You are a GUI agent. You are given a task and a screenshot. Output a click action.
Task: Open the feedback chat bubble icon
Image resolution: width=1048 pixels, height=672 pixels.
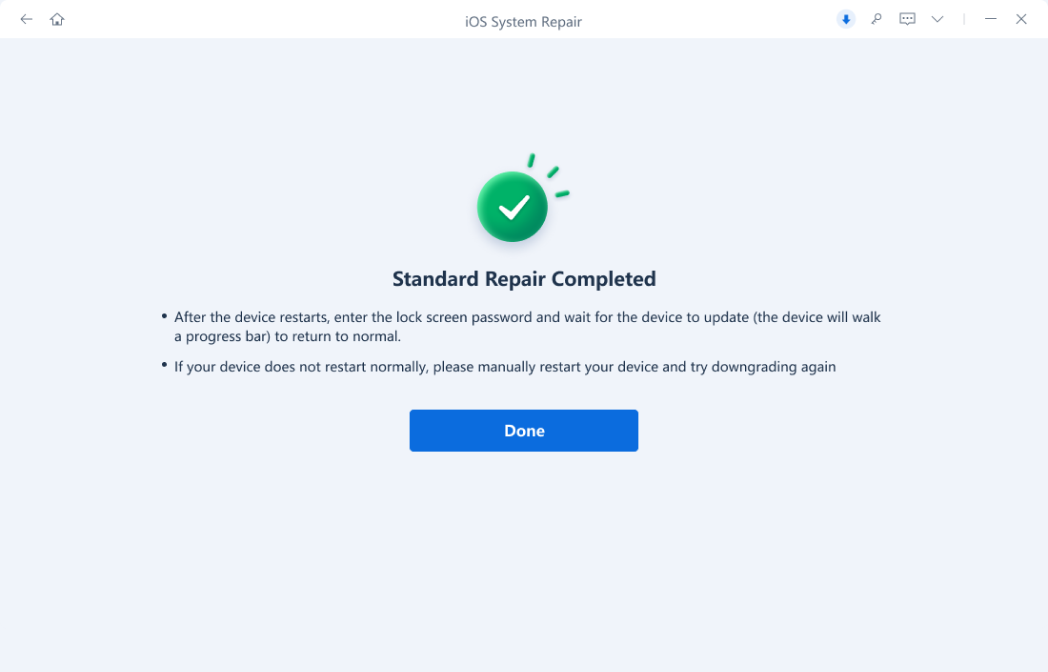907,19
